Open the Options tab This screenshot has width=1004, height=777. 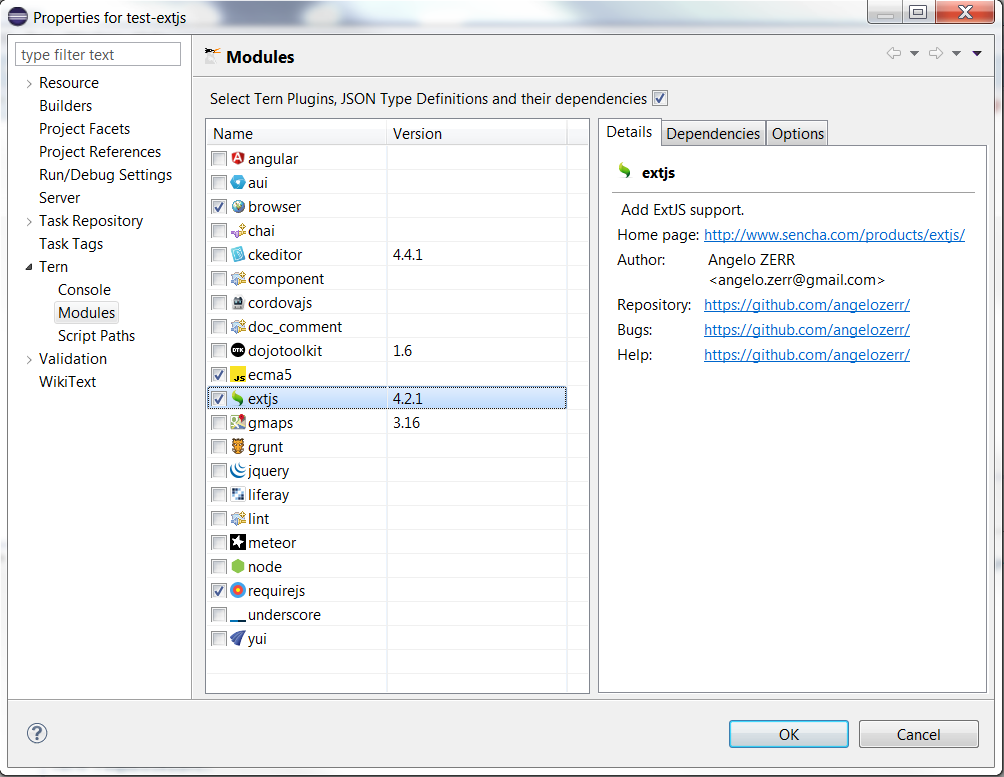pos(796,132)
